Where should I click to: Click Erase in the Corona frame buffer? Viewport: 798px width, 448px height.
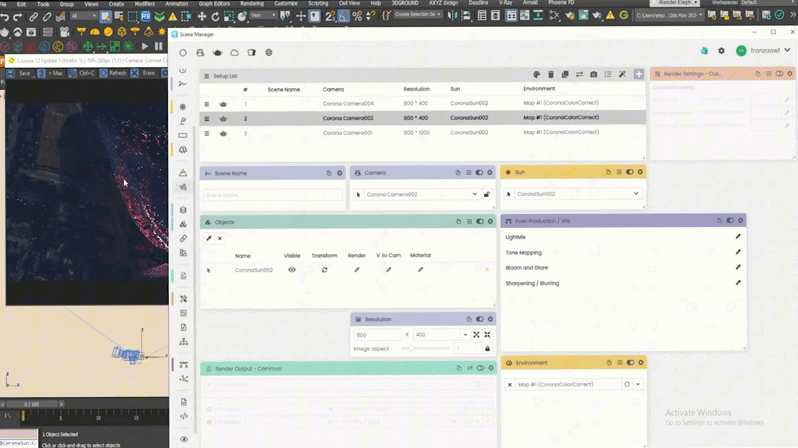[143, 73]
